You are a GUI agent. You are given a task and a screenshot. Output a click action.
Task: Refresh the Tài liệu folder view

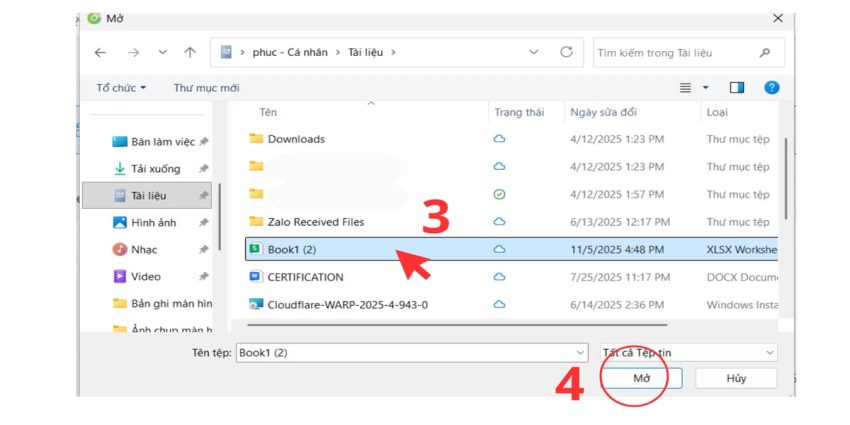tap(566, 52)
